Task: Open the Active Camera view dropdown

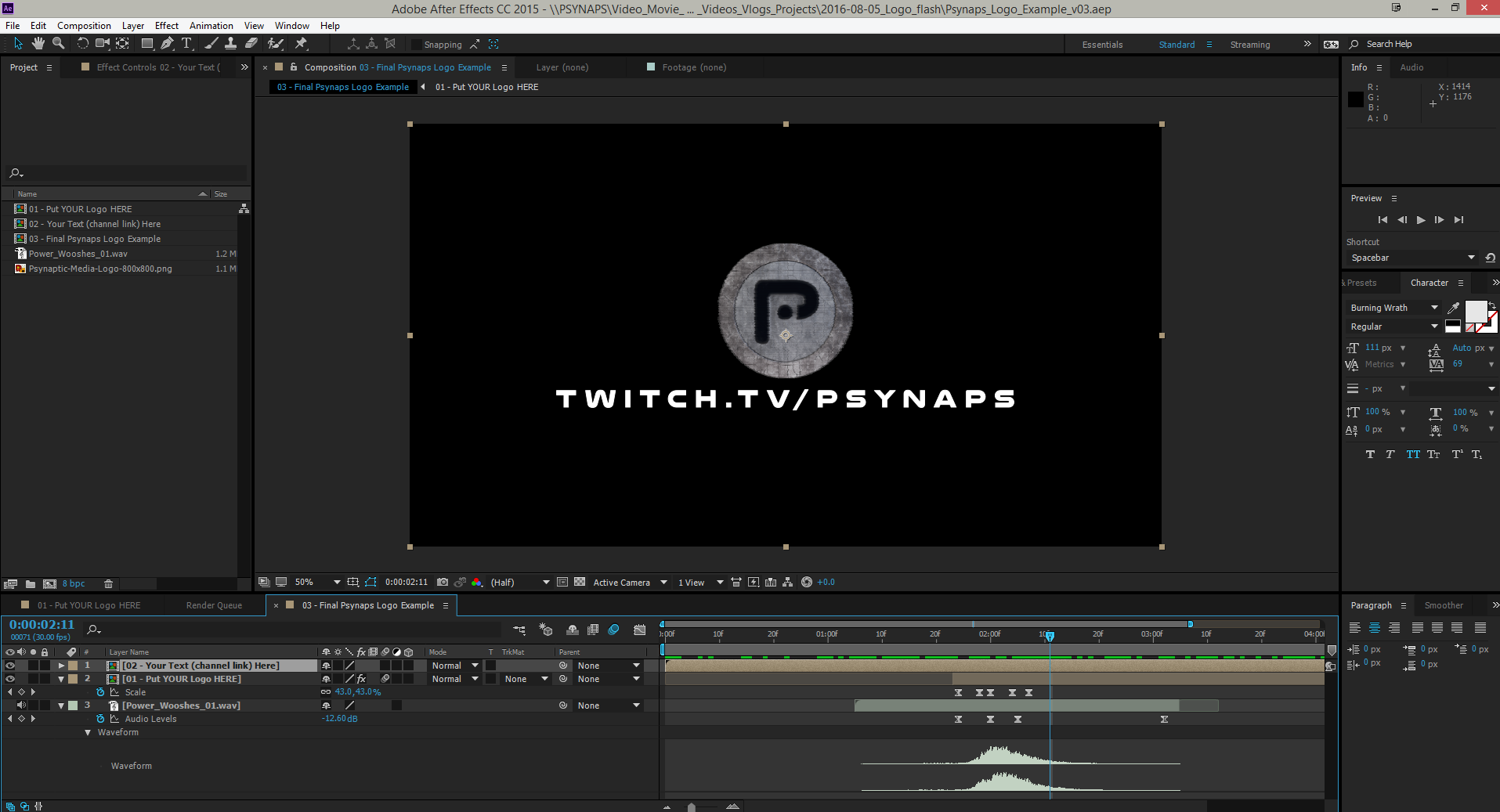Action: [x=630, y=582]
